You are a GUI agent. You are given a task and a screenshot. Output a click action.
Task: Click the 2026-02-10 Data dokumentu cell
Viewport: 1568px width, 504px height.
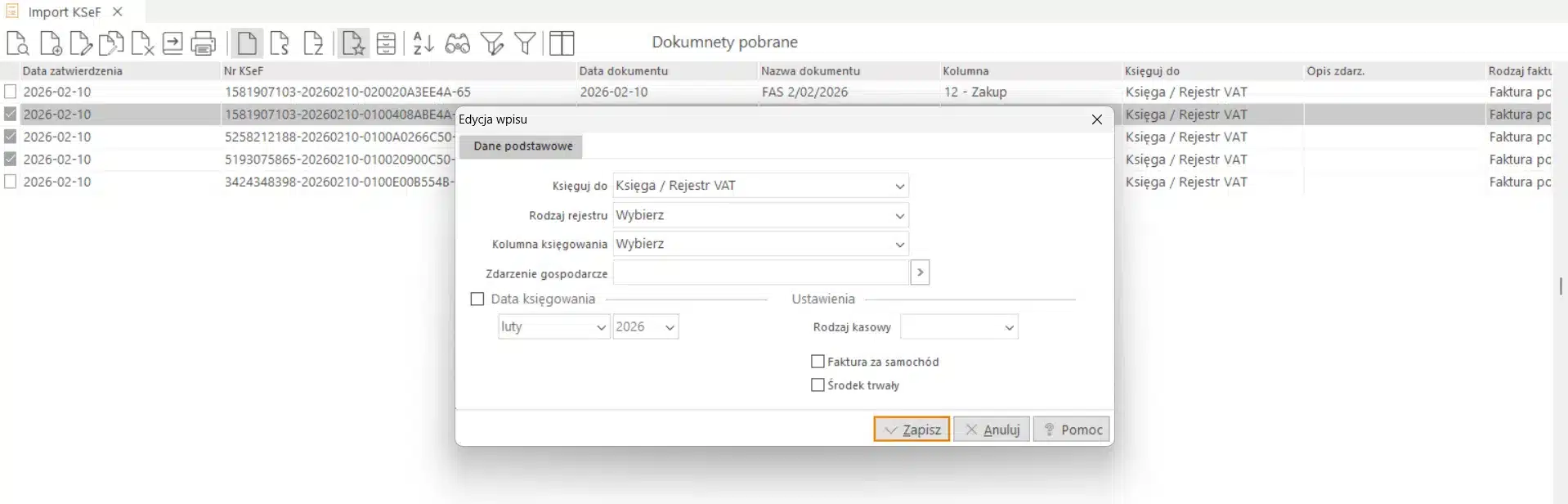(614, 92)
